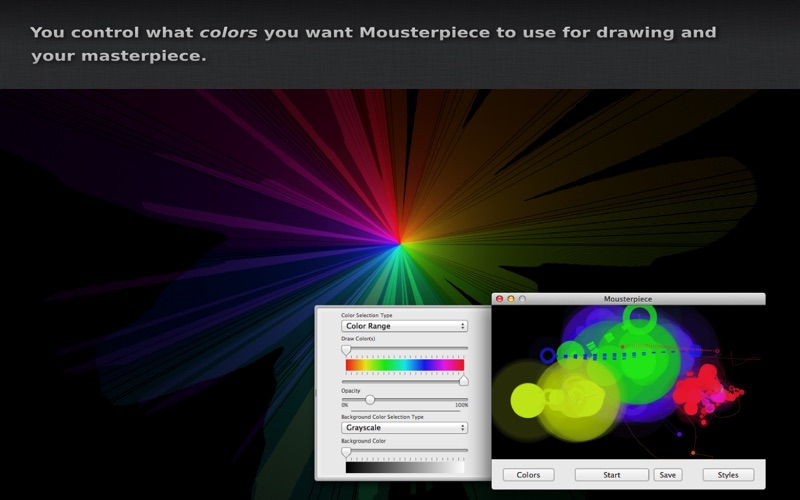
Task: Close the Mousterpiece window
Action: 499,299
